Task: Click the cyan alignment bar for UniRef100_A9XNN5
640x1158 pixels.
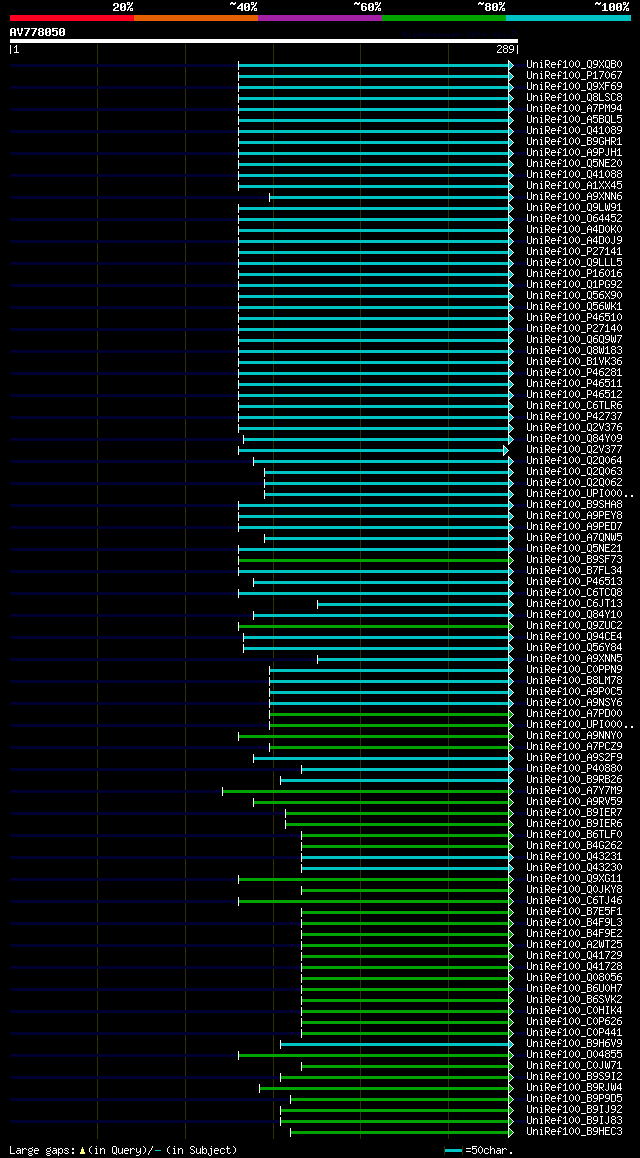Action: [413, 659]
